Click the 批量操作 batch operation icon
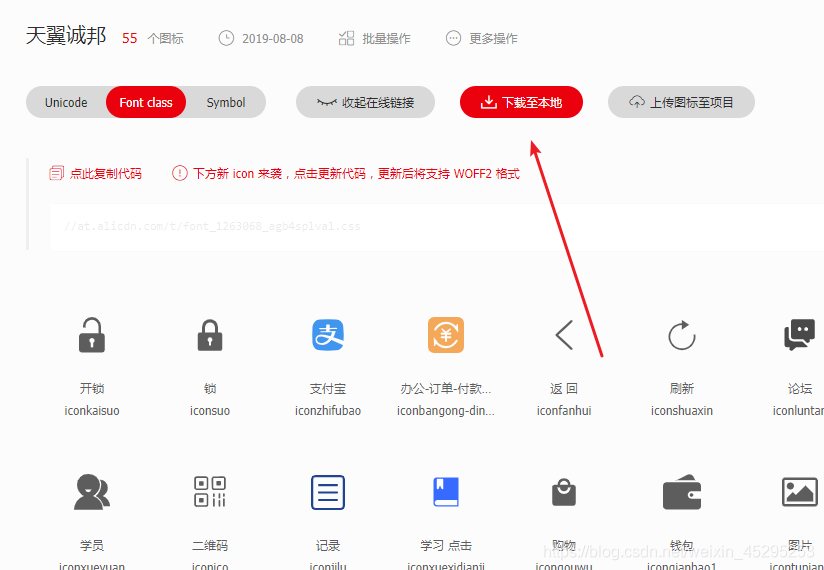This screenshot has height=570, width=824. tap(346, 38)
